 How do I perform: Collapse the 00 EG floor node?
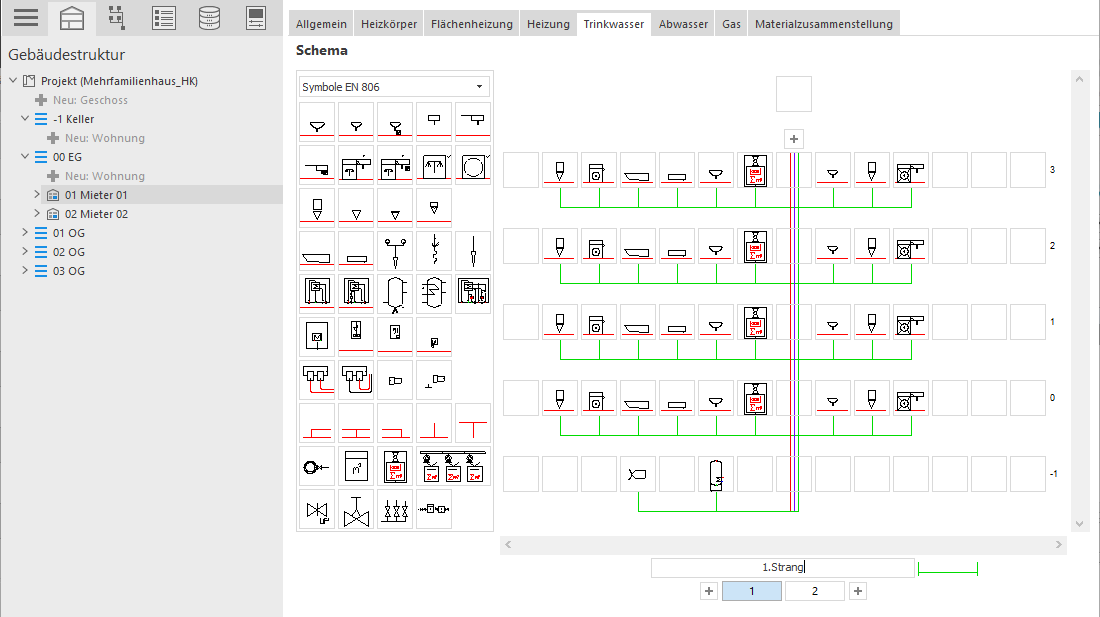[x=25, y=156]
